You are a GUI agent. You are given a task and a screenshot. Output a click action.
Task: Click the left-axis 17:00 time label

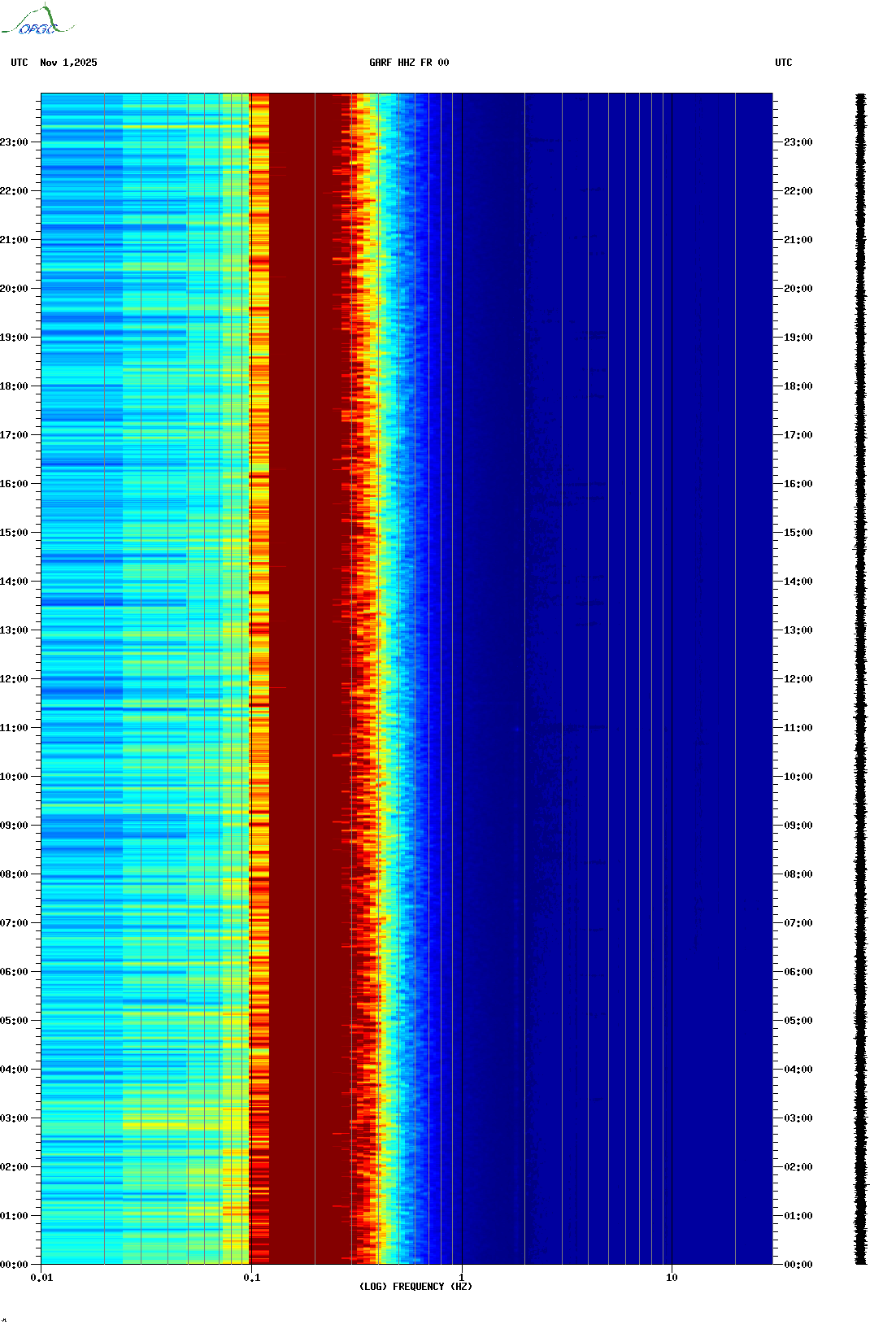(14, 435)
